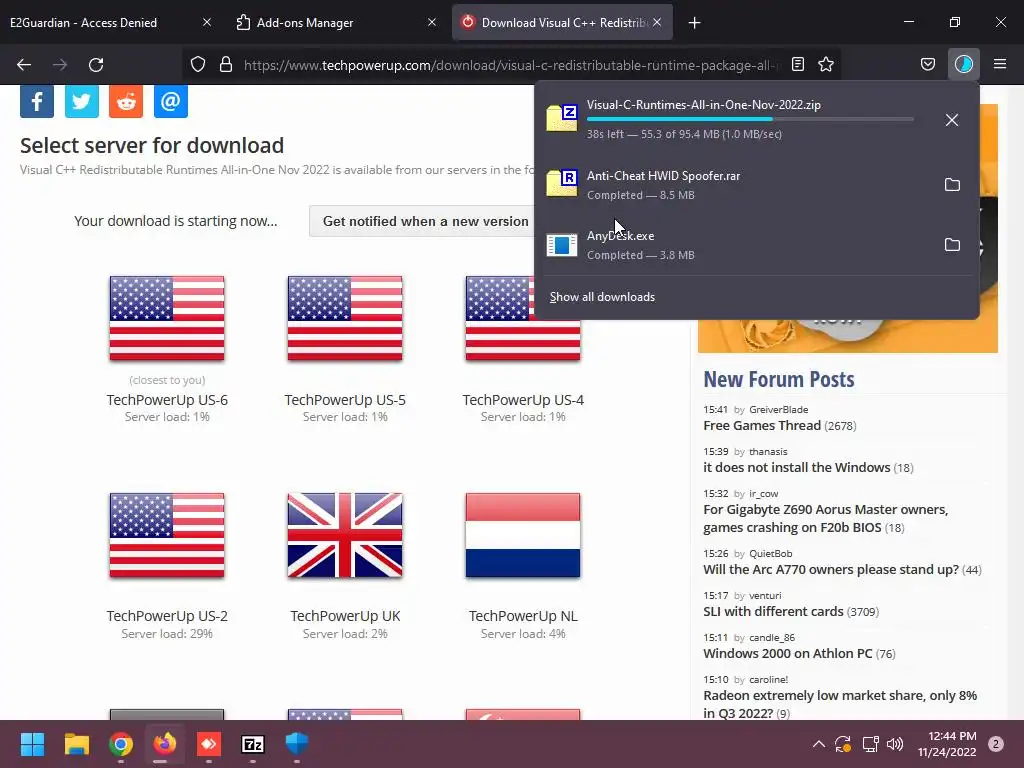Open tracking protection shield icon
1024x768 pixels.
(x=198, y=65)
